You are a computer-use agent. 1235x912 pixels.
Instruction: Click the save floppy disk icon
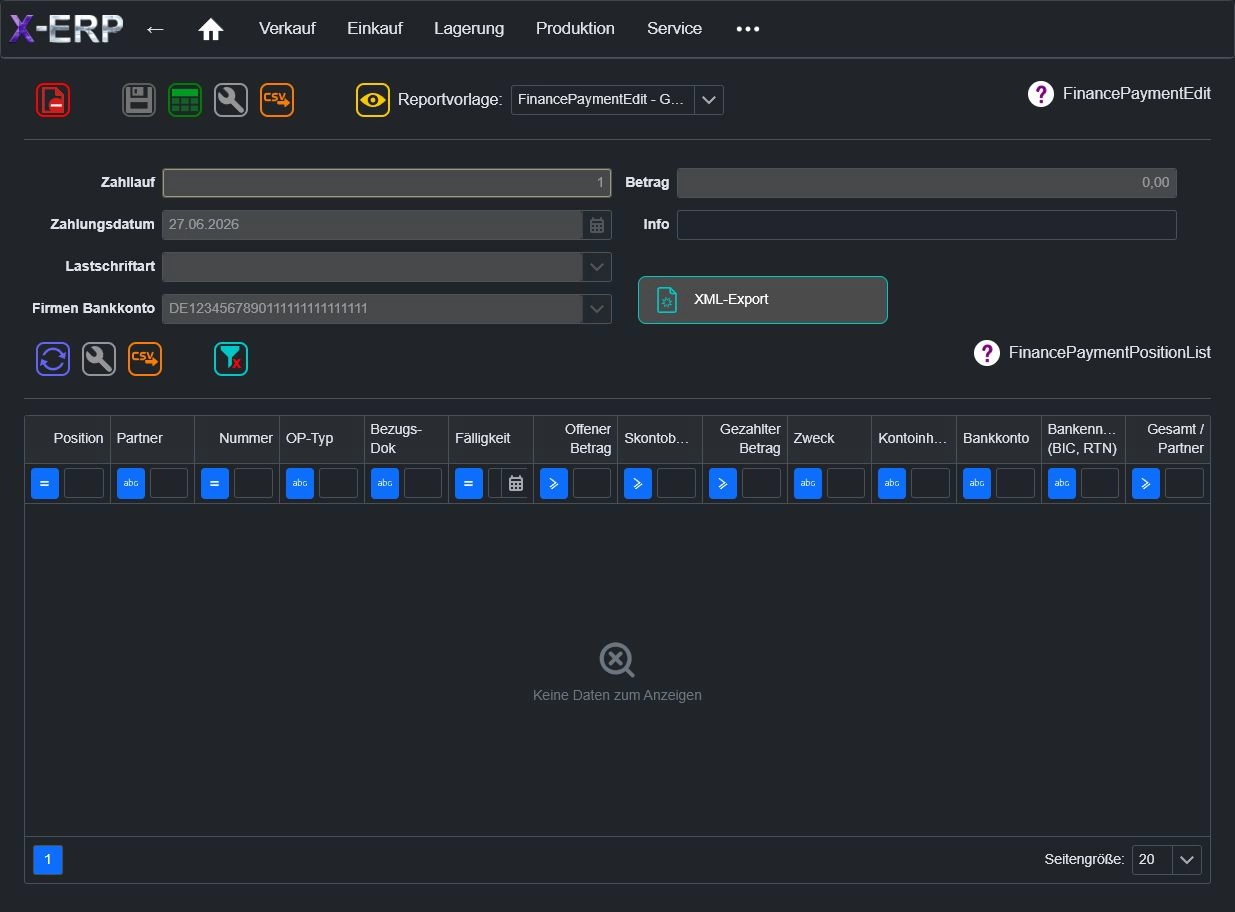coord(139,100)
